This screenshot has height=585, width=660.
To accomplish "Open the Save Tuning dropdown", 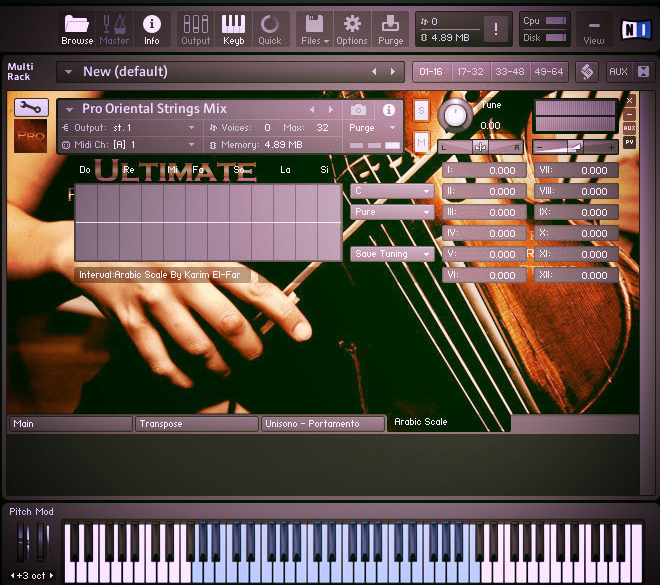I will pyautogui.click(x=392, y=254).
